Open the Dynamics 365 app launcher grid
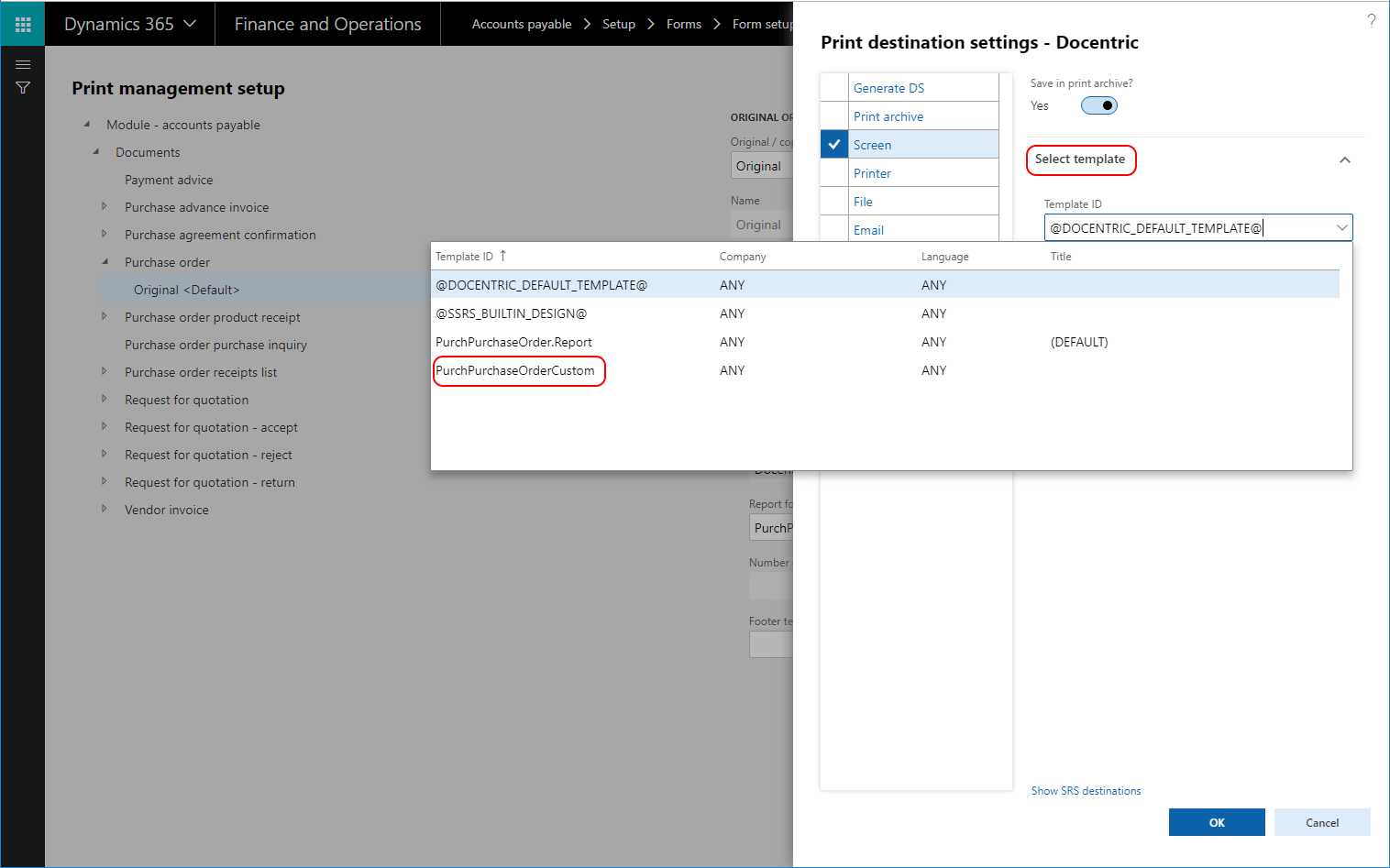Image resolution: width=1390 pixels, height=868 pixels. [x=23, y=24]
